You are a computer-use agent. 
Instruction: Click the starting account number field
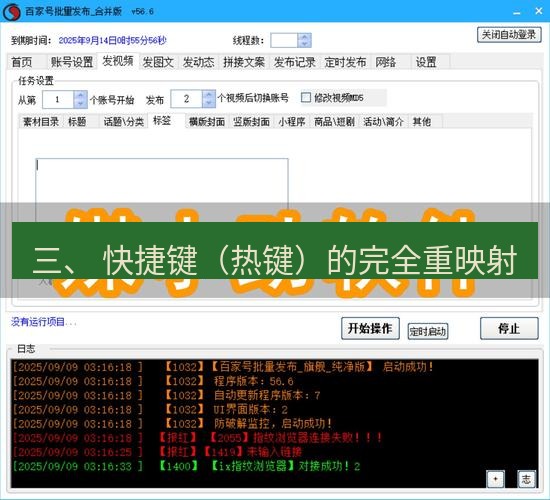click(x=58, y=99)
